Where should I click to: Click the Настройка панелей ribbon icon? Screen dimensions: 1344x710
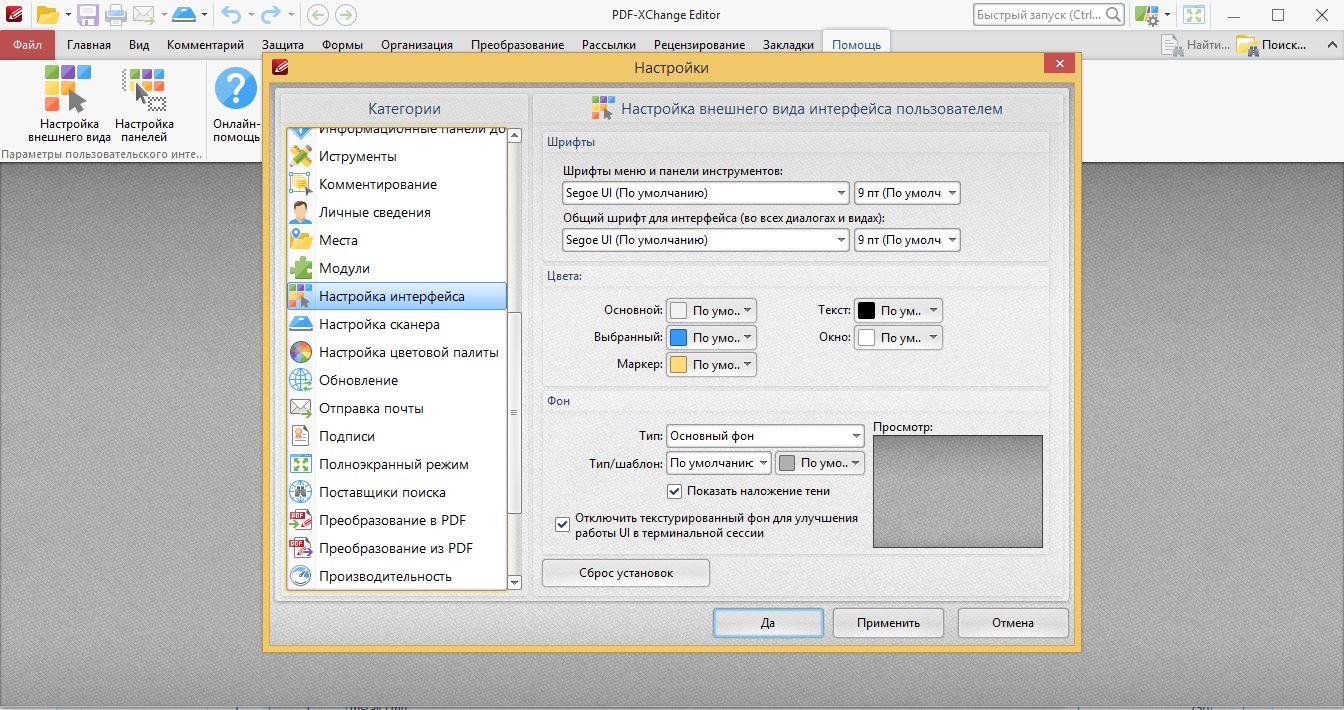(144, 89)
